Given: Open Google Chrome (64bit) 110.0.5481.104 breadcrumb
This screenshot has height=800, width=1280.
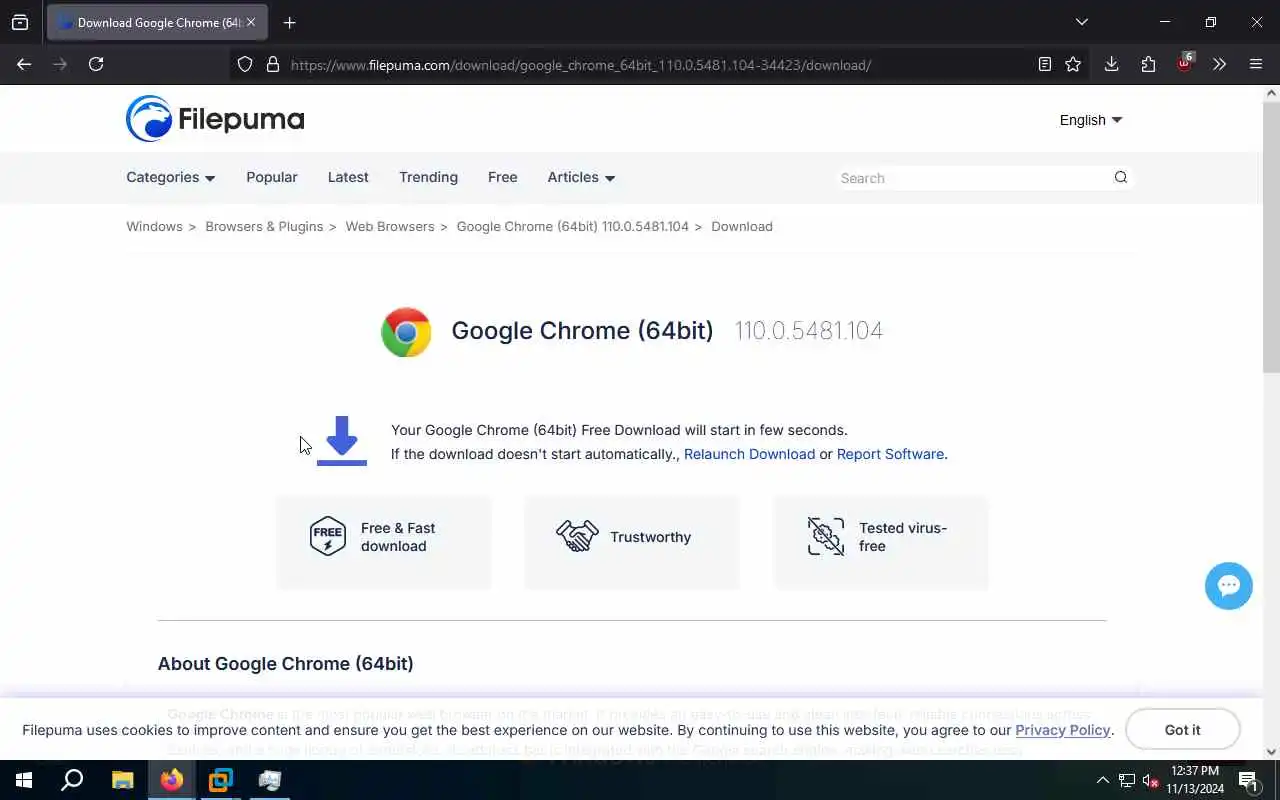Looking at the screenshot, I should pyautogui.click(x=573, y=226).
